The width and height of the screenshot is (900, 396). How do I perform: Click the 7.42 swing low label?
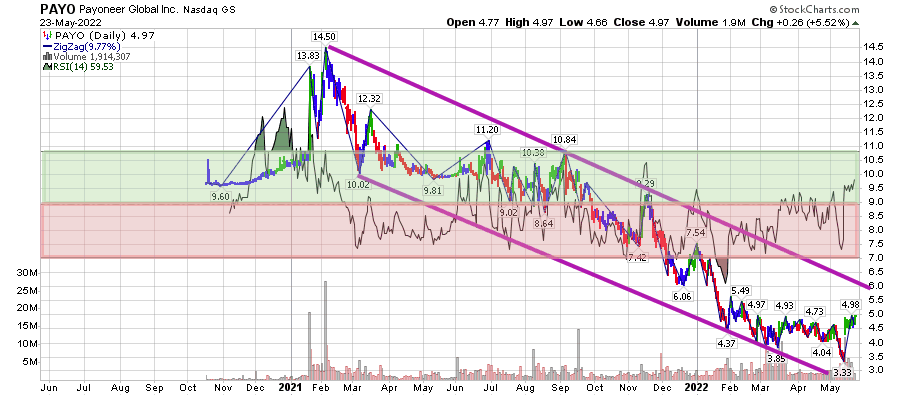pyautogui.click(x=637, y=258)
